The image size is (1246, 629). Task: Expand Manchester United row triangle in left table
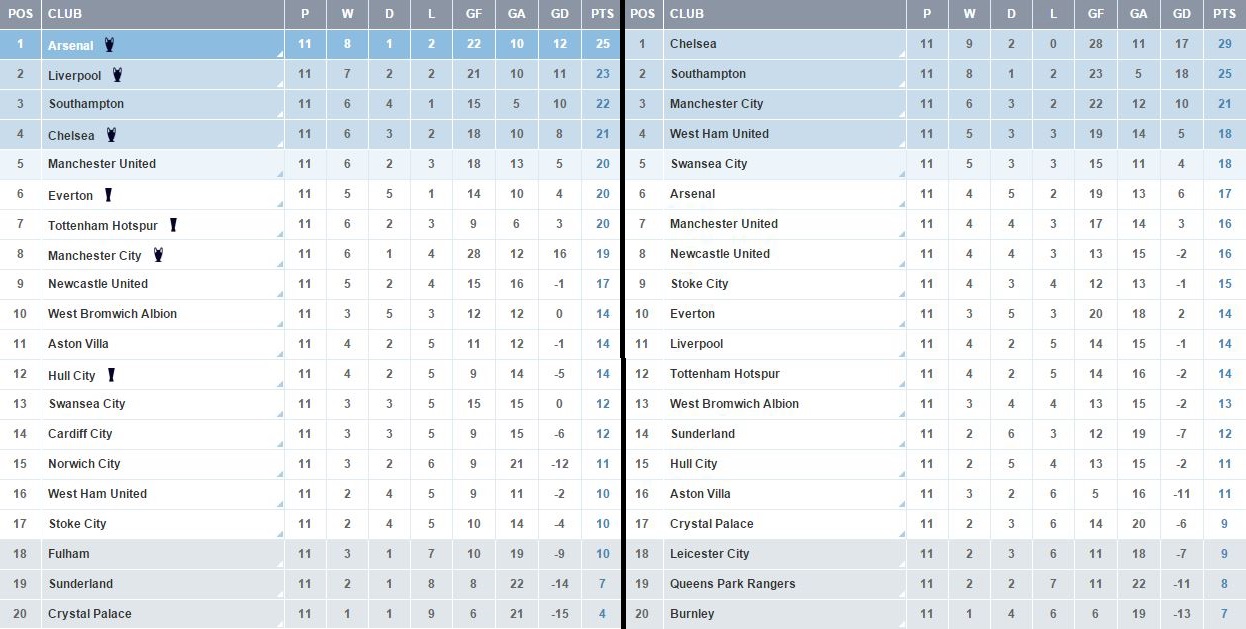tap(280, 174)
